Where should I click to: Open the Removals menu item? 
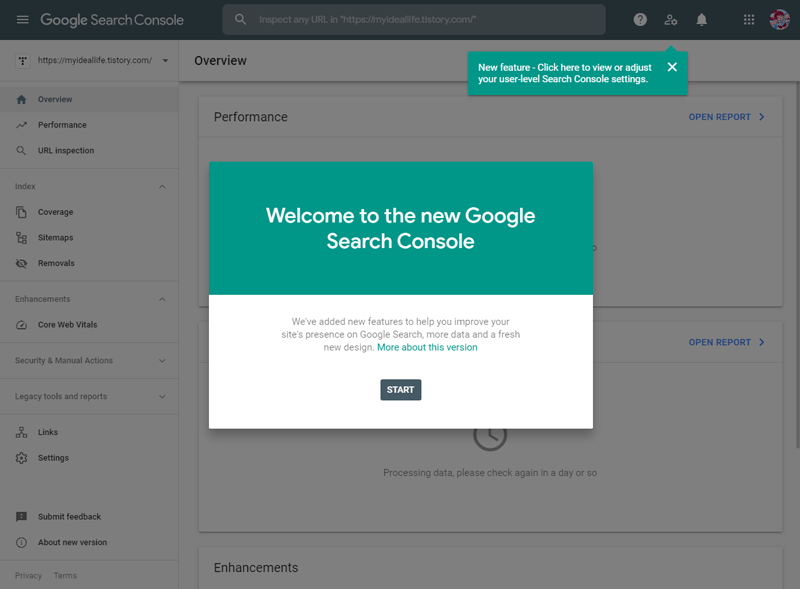pyautogui.click(x=89, y=263)
